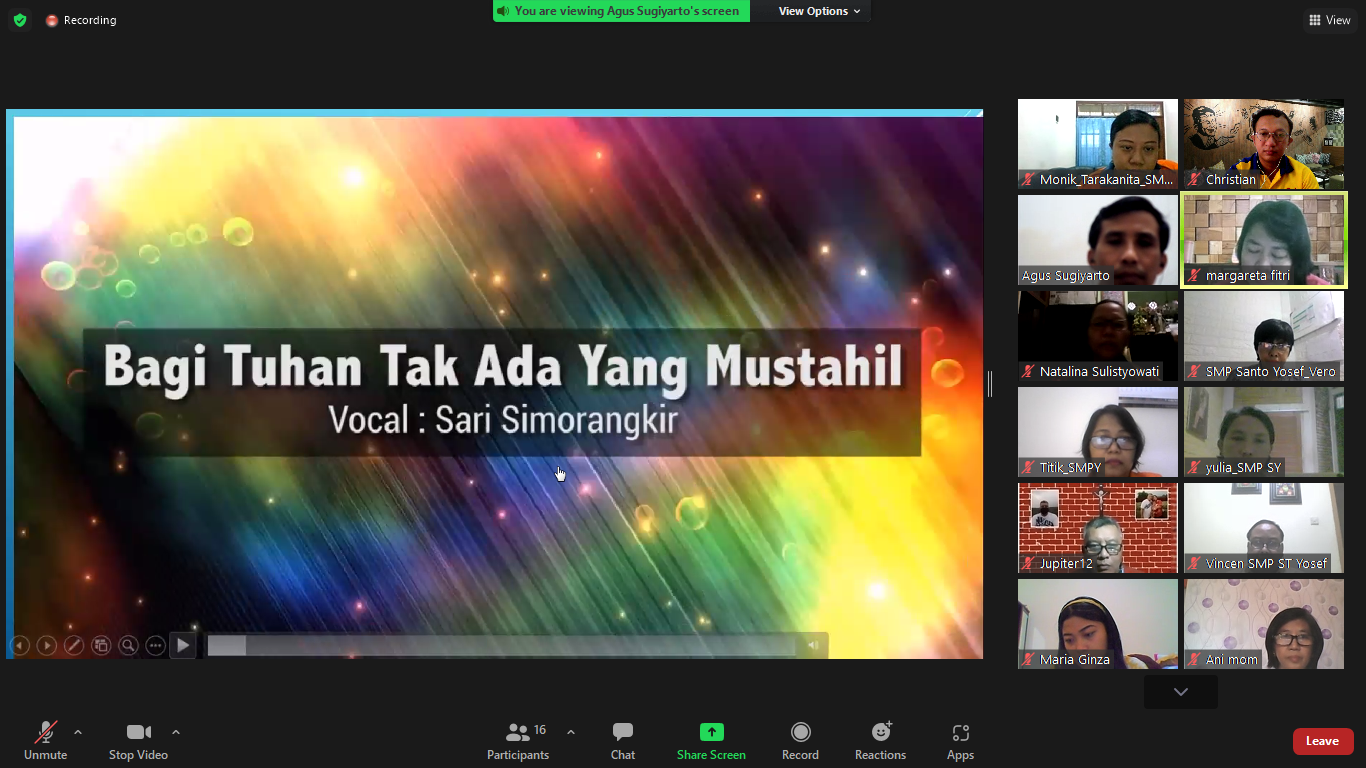This screenshot has width=1366, height=768.
Task: Click the muted mic icon on yulia_SMP SY tile
Action: pyautogui.click(x=1194, y=468)
